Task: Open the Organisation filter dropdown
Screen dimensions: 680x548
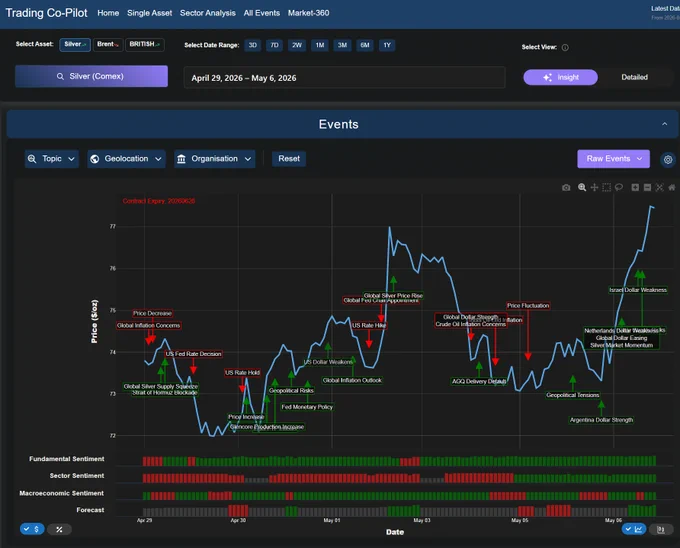Action: pyautogui.click(x=215, y=159)
